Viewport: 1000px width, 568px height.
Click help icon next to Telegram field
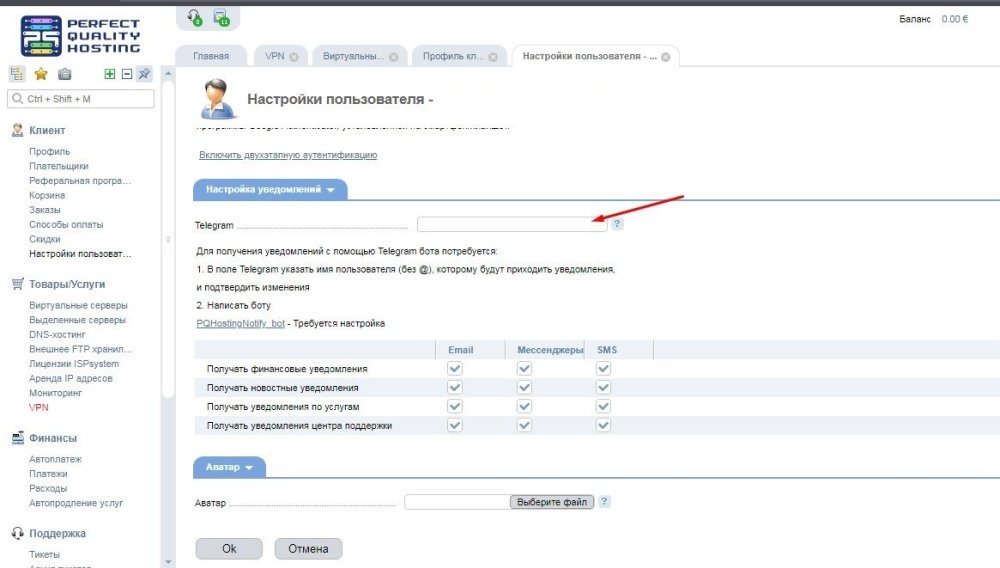(617, 224)
